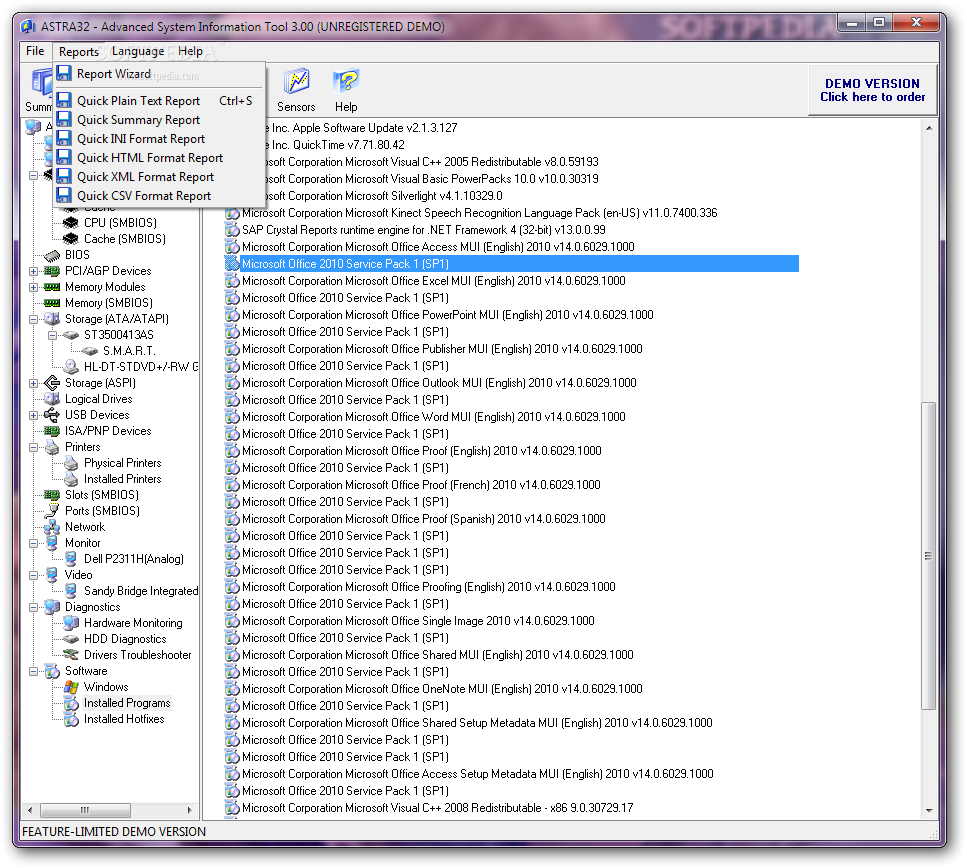Collapse the Printers node
This screenshot has height=868, width=967.
33,447
